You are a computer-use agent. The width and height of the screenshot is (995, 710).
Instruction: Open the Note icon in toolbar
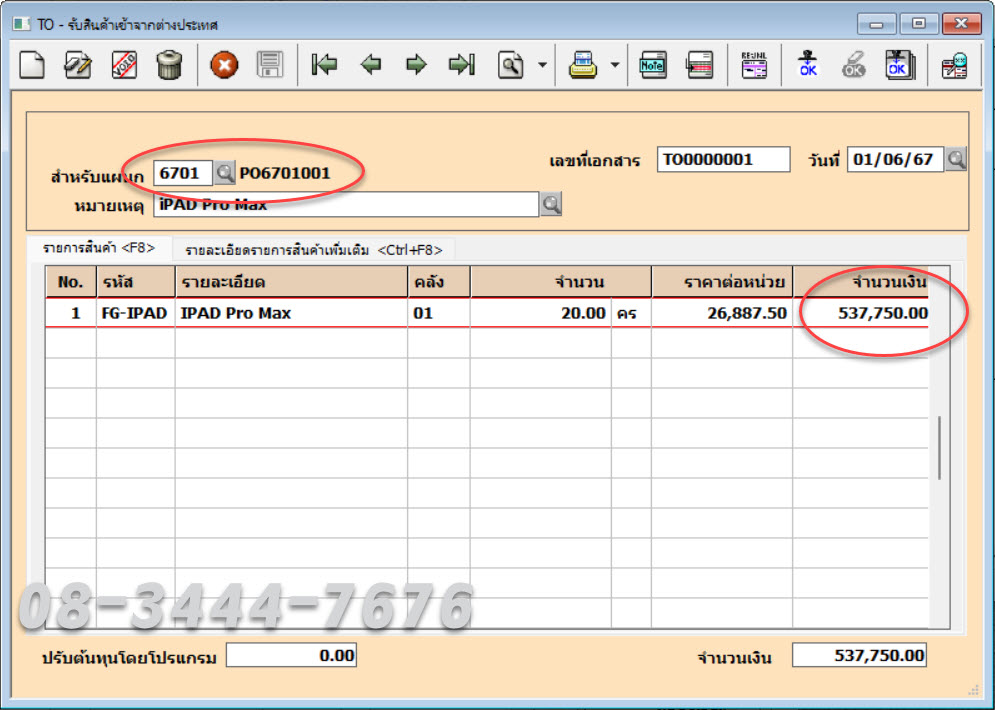point(653,65)
